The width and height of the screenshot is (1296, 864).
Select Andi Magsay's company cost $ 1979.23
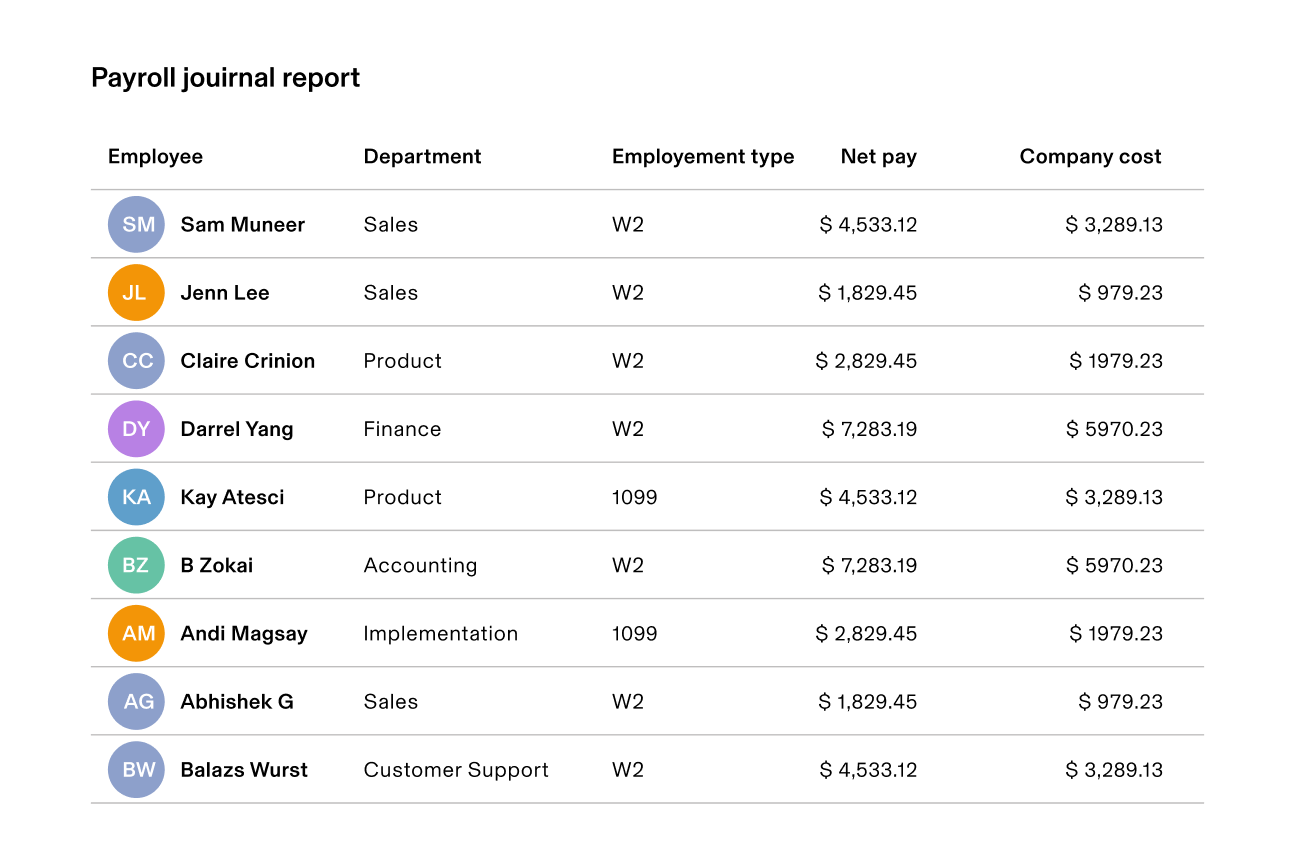tap(1116, 633)
